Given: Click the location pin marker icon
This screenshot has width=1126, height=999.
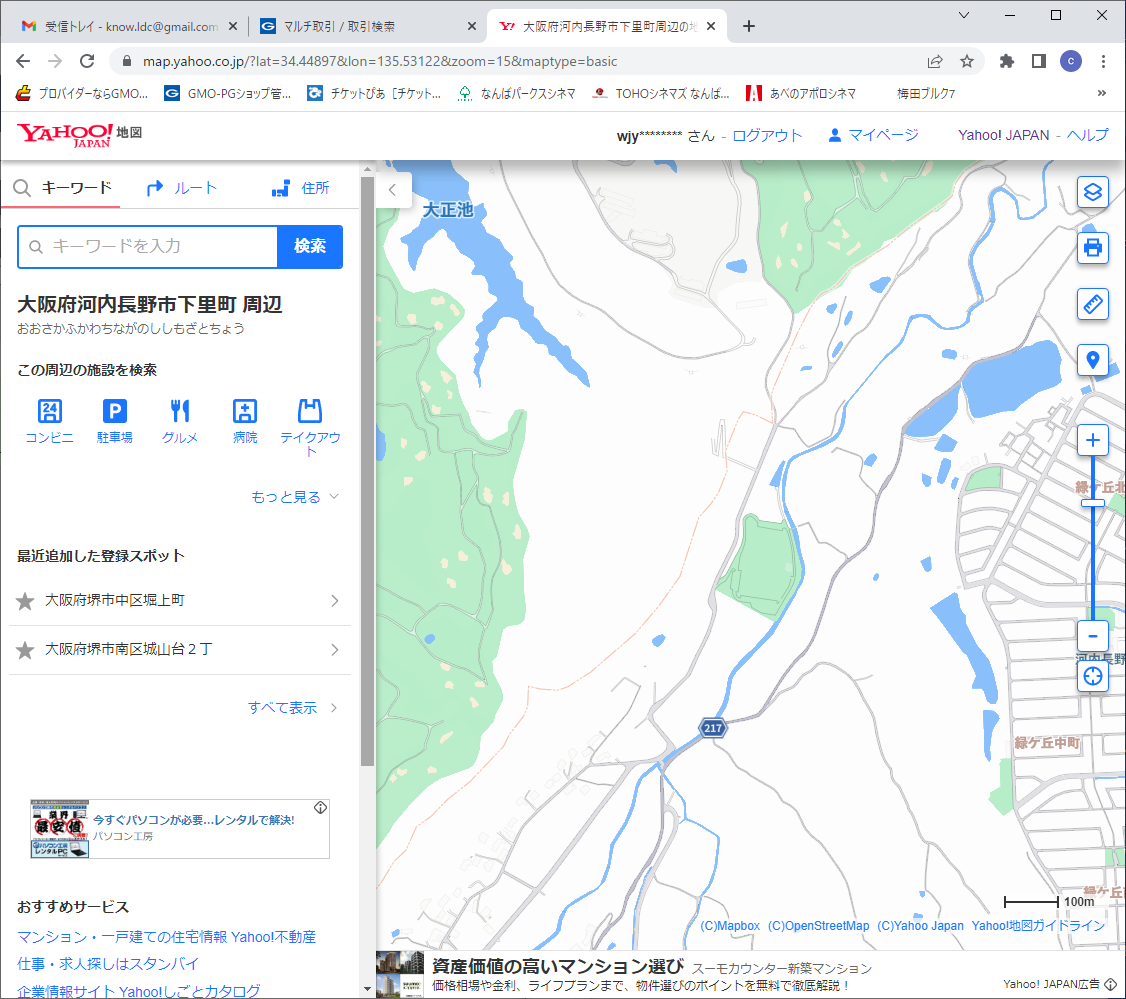Looking at the screenshot, I should tap(1093, 360).
